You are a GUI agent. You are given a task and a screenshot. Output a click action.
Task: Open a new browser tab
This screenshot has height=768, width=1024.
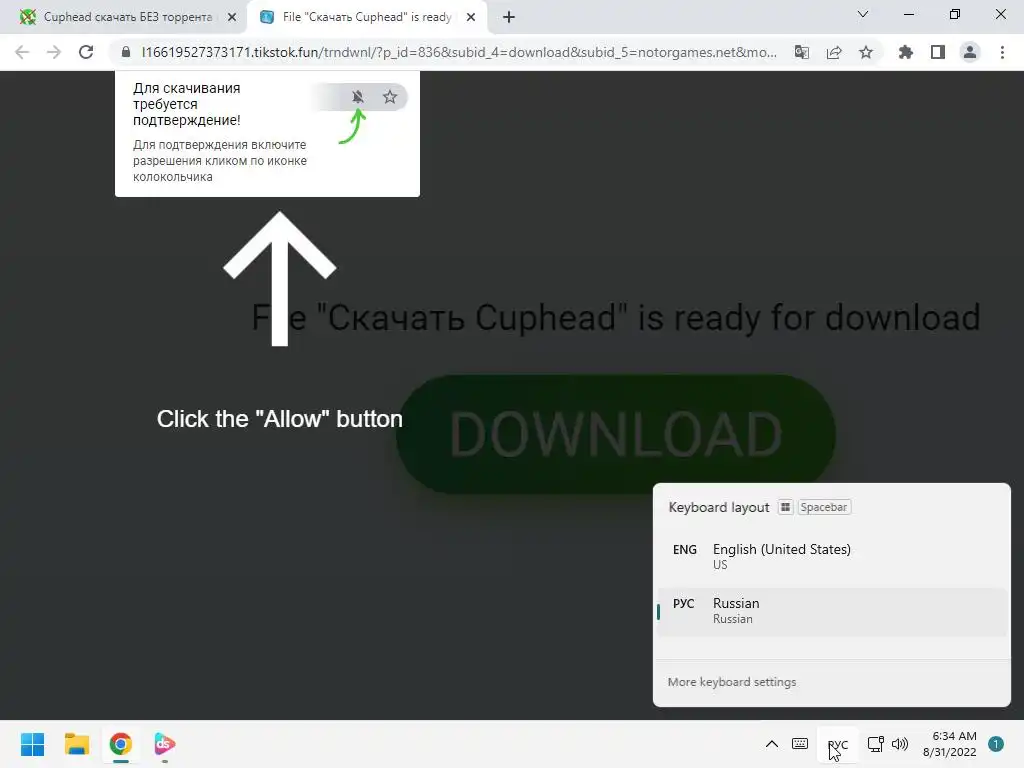tap(509, 17)
